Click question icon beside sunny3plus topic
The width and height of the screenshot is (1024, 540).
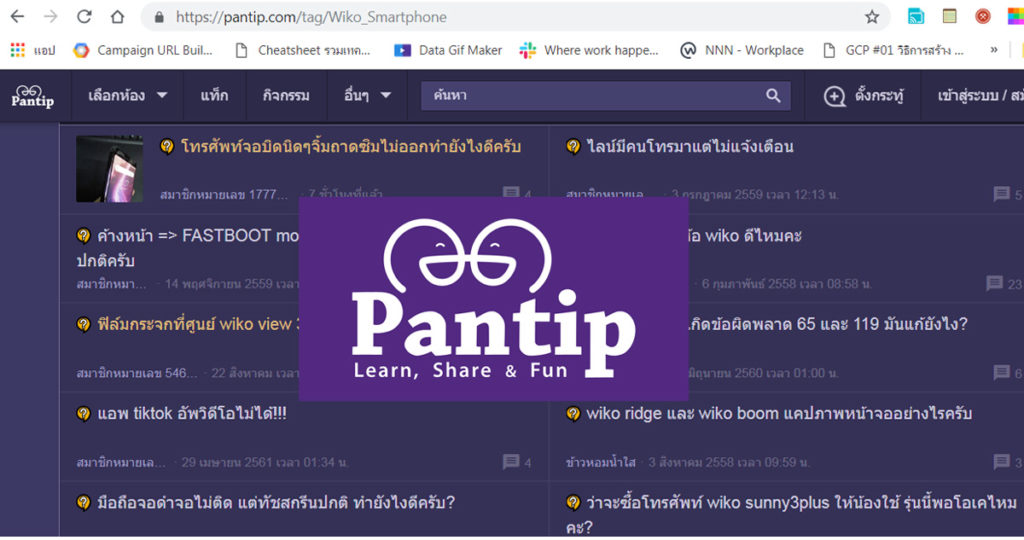click(x=573, y=503)
